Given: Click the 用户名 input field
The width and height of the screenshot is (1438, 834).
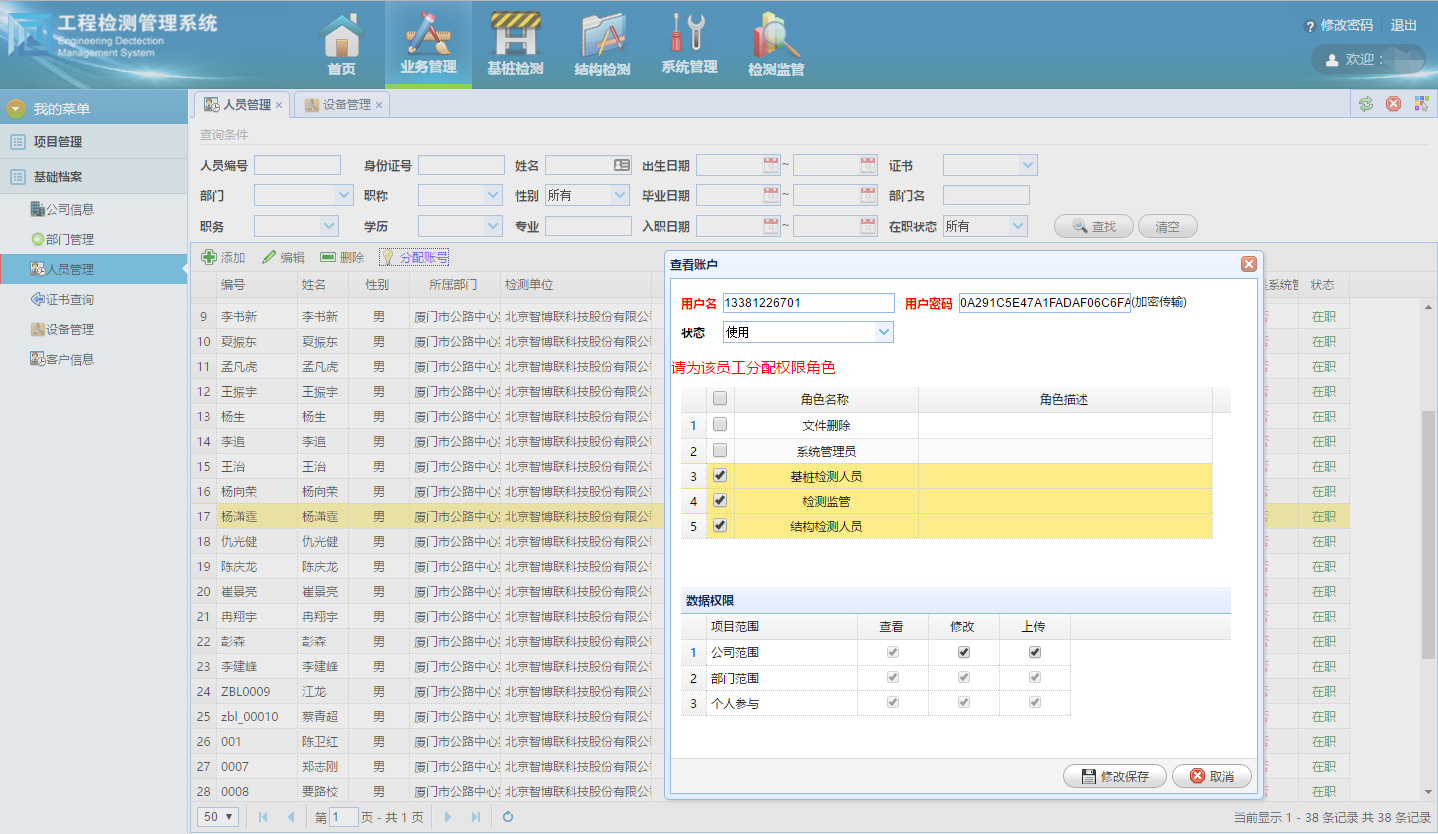Looking at the screenshot, I should pos(809,303).
